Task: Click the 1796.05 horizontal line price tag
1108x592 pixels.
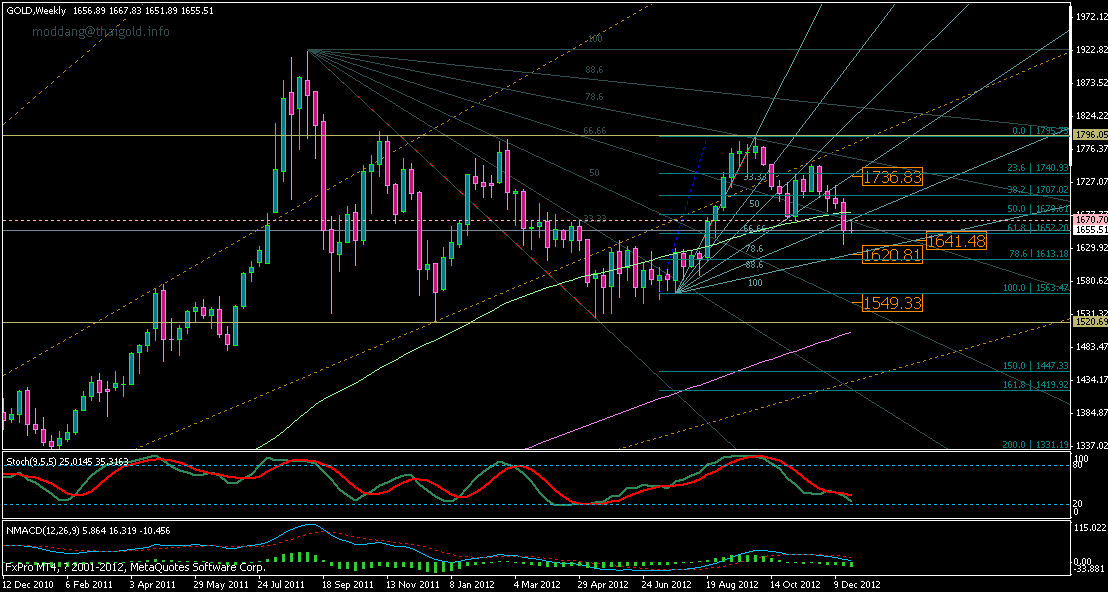Action: coord(1089,134)
